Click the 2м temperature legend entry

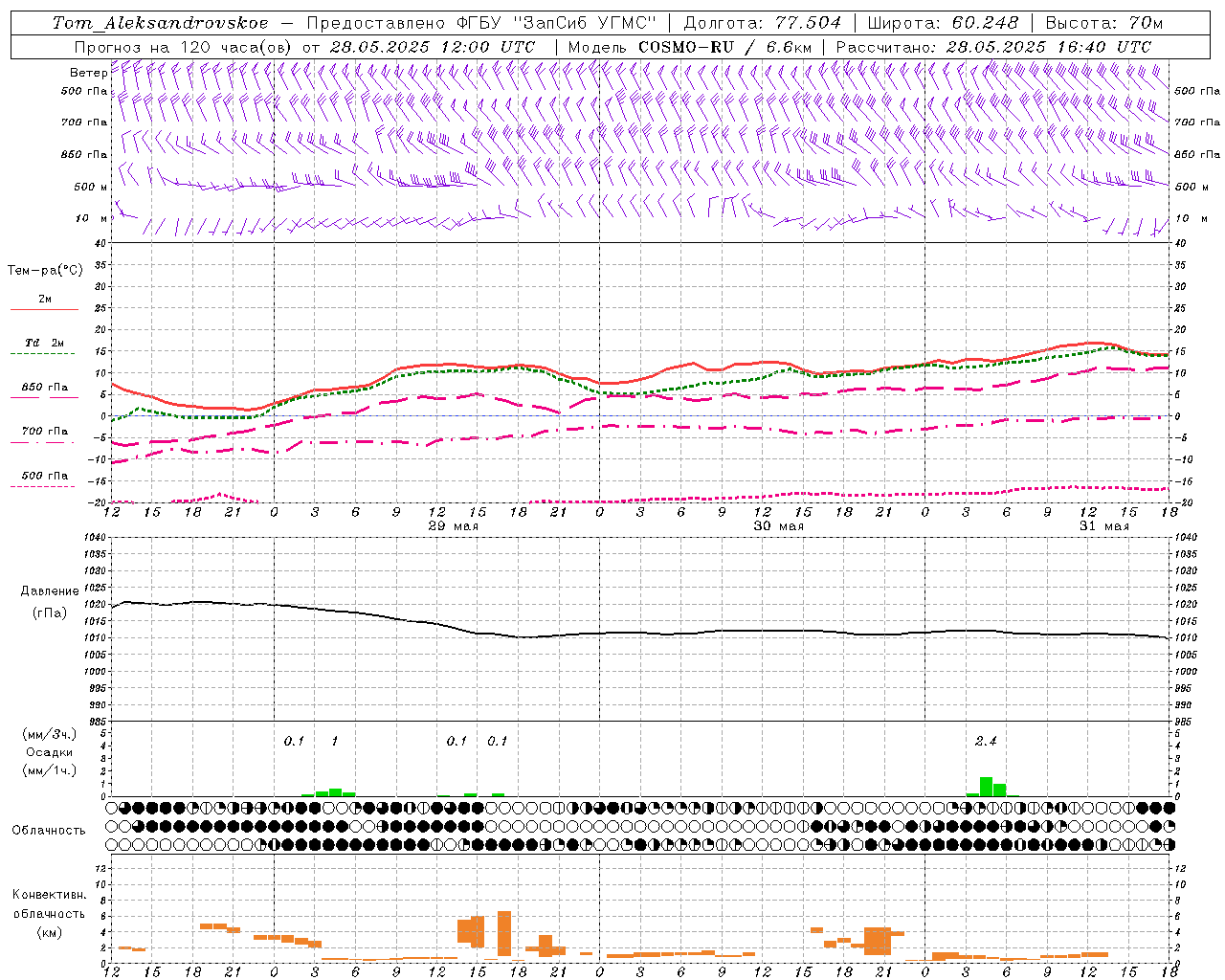point(45,299)
